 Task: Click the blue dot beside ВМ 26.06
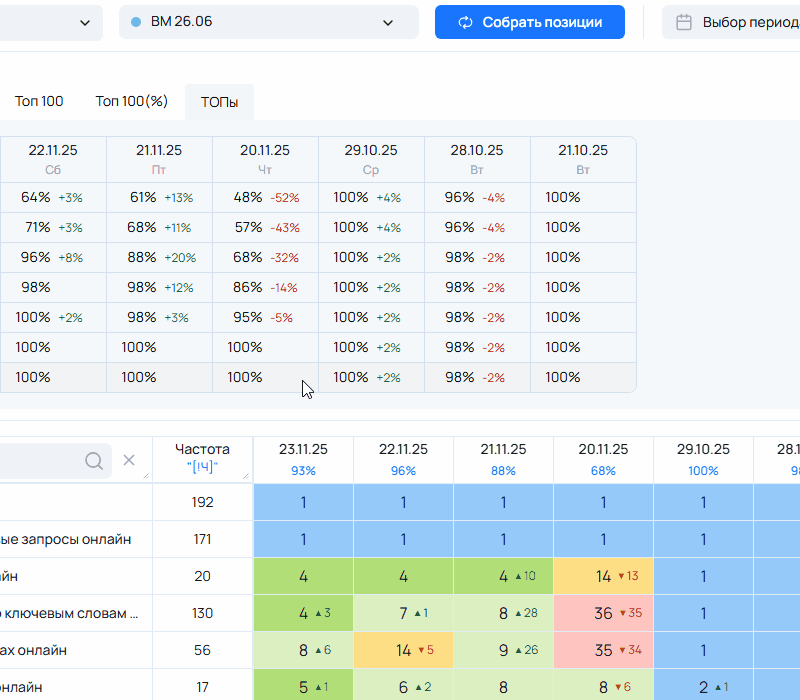[136, 22]
